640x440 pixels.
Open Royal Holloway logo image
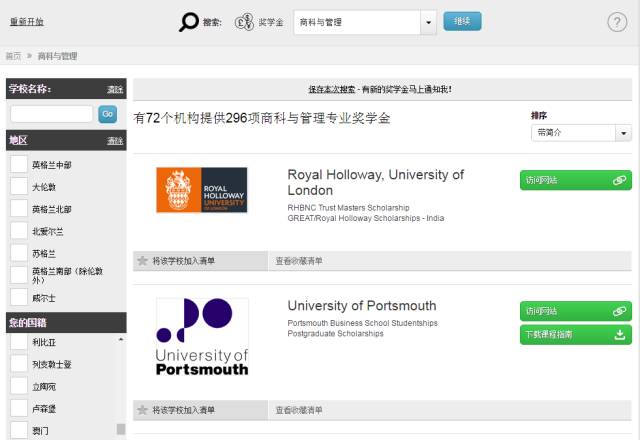coord(202,190)
